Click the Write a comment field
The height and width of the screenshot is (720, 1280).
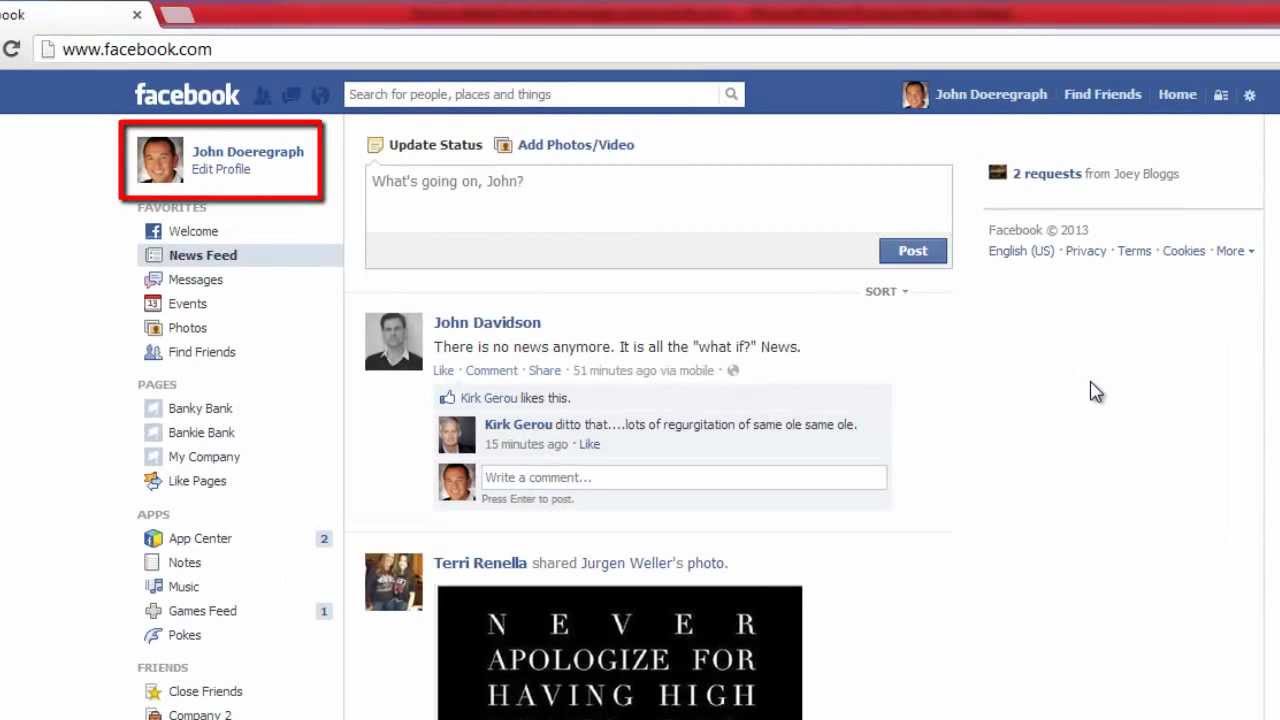coord(684,478)
